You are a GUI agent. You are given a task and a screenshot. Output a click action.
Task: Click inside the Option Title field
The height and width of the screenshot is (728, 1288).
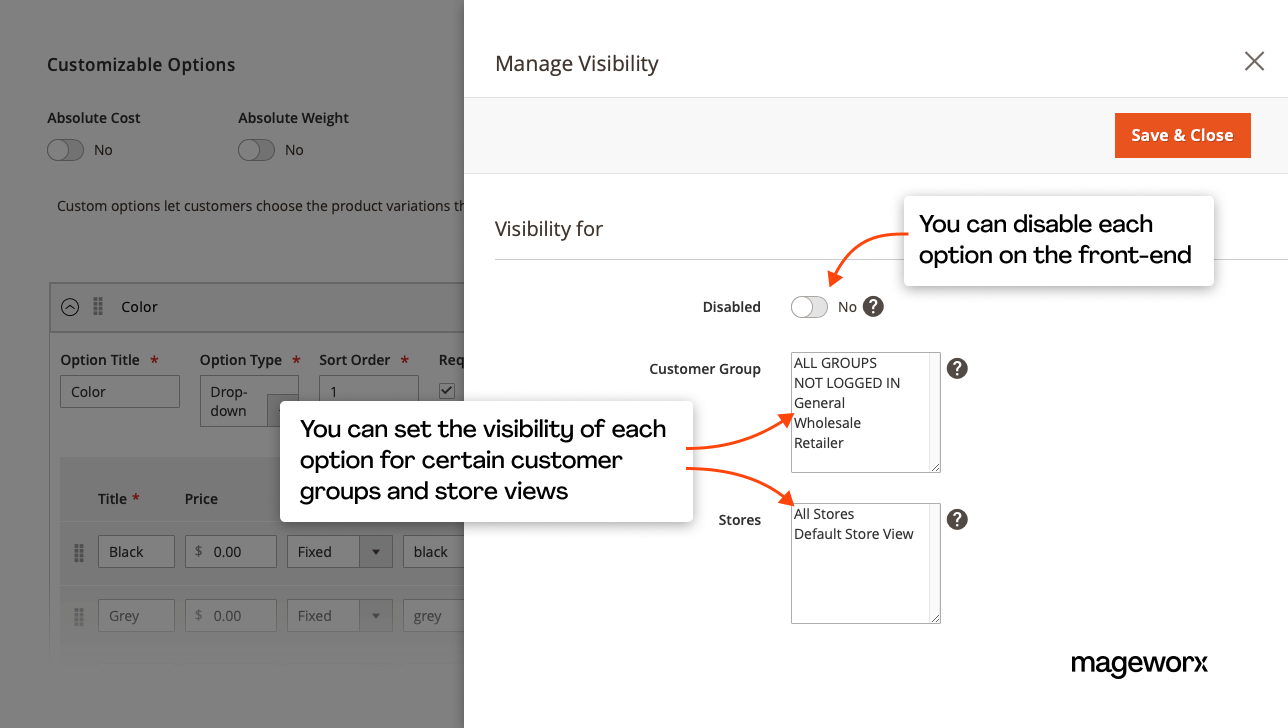click(x=119, y=391)
